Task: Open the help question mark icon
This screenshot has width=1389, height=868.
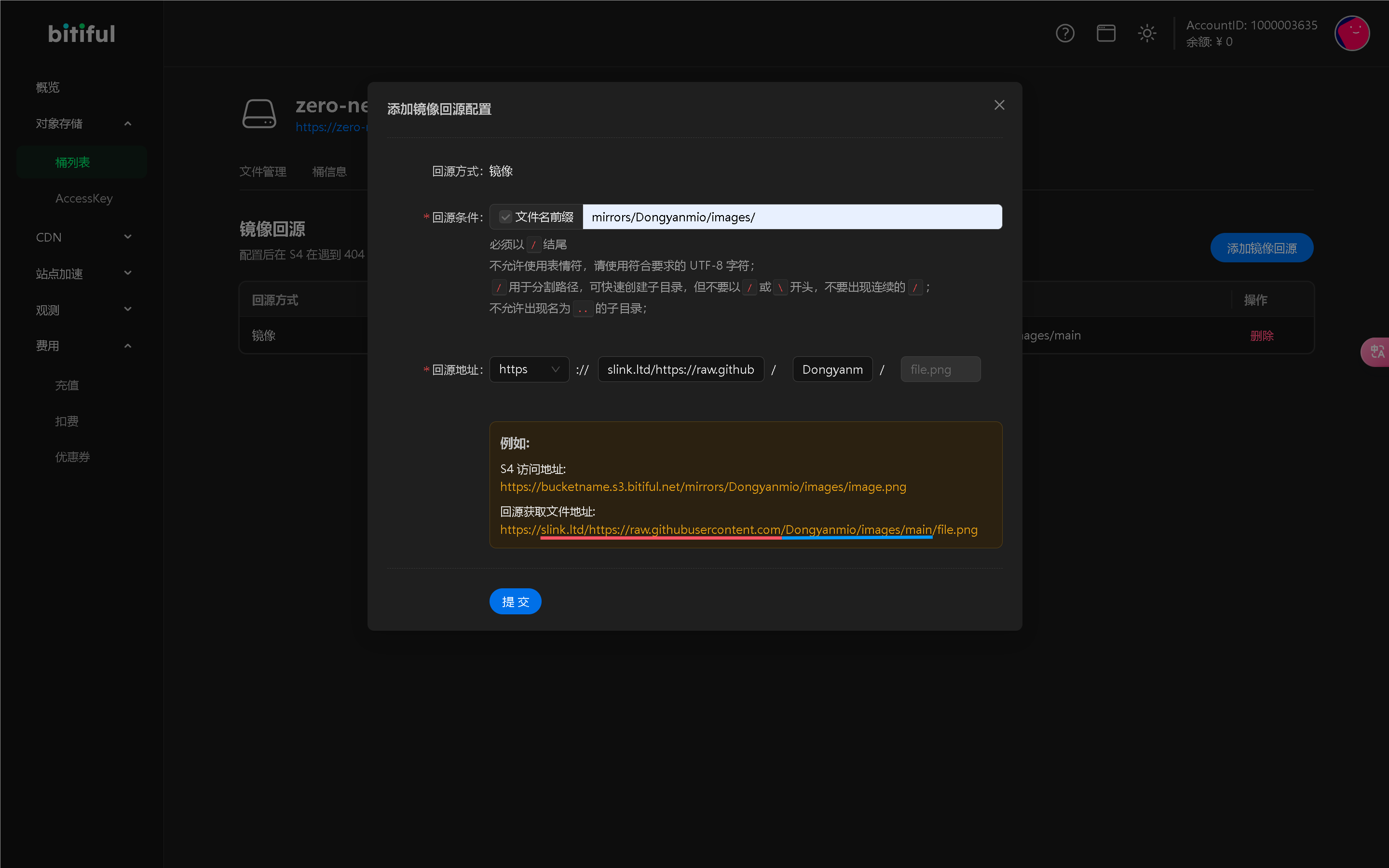Action: click(x=1065, y=33)
